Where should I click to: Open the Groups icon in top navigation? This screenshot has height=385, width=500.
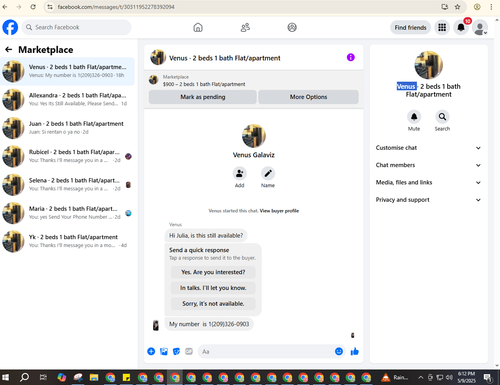click(x=292, y=27)
